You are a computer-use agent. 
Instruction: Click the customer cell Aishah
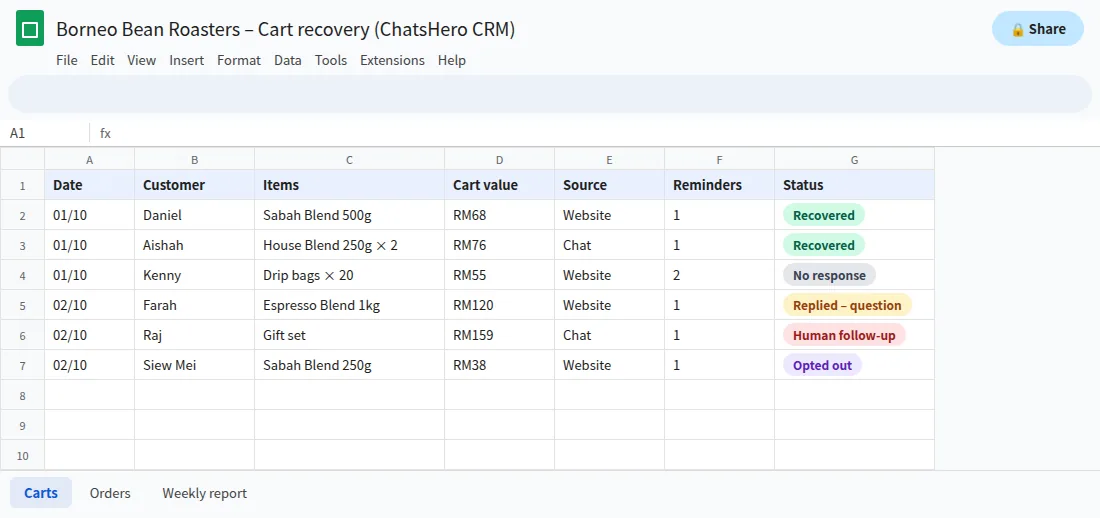pyautogui.click(x=195, y=246)
